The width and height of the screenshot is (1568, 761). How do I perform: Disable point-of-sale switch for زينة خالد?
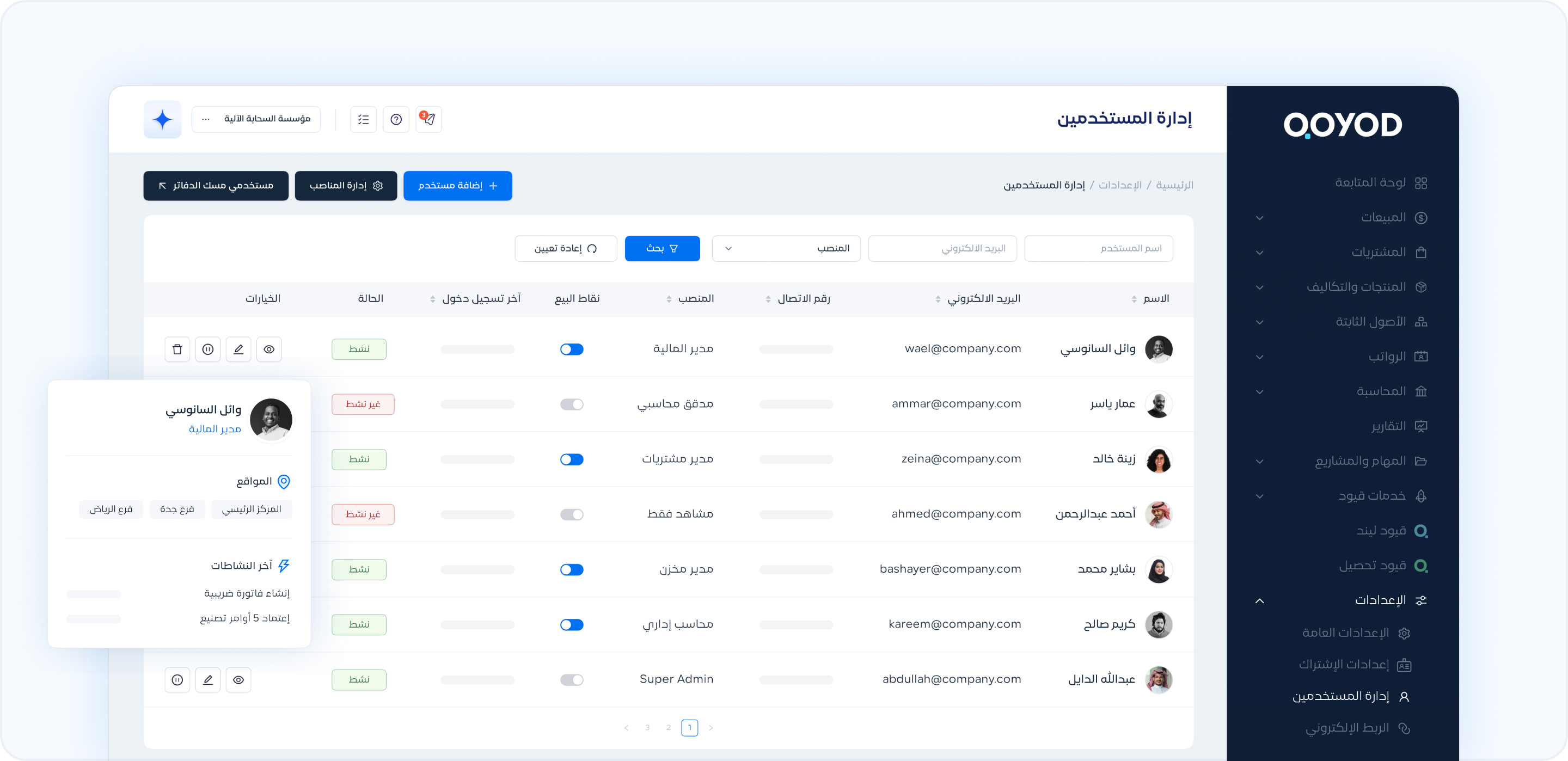(x=572, y=459)
